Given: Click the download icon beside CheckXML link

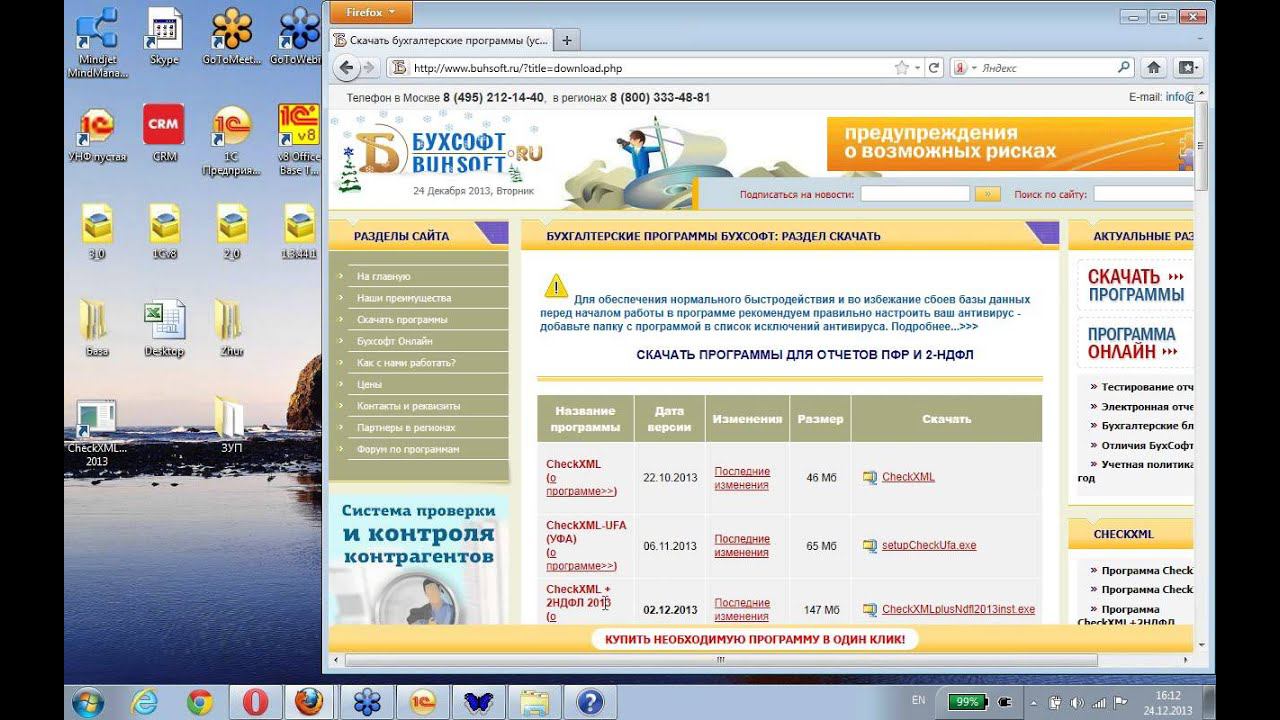Looking at the screenshot, I should pos(869,478).
